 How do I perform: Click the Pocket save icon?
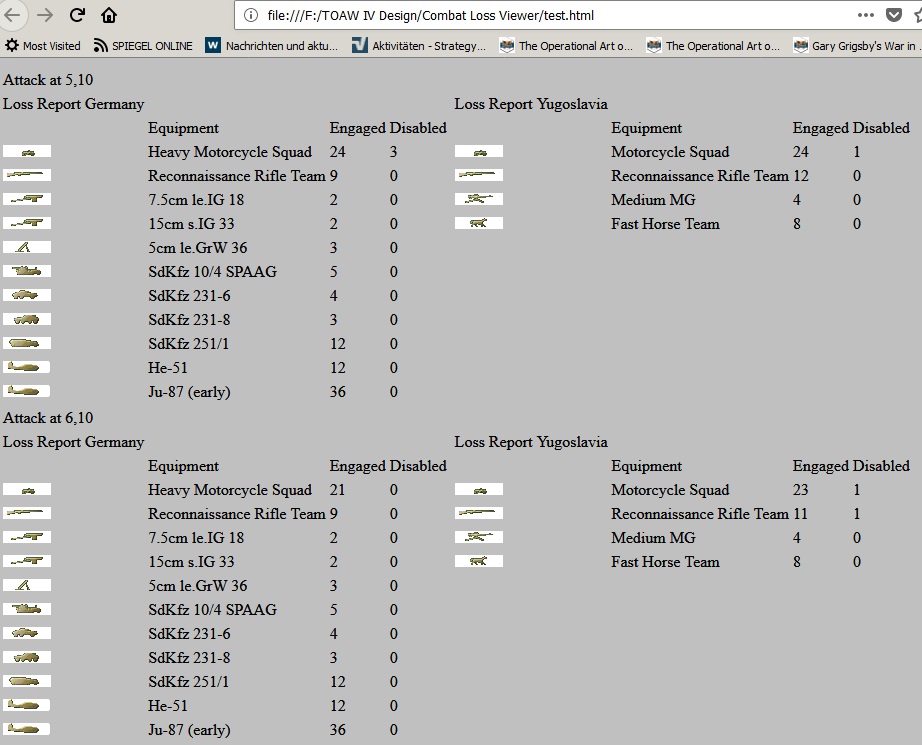click(x=894, y=15)
